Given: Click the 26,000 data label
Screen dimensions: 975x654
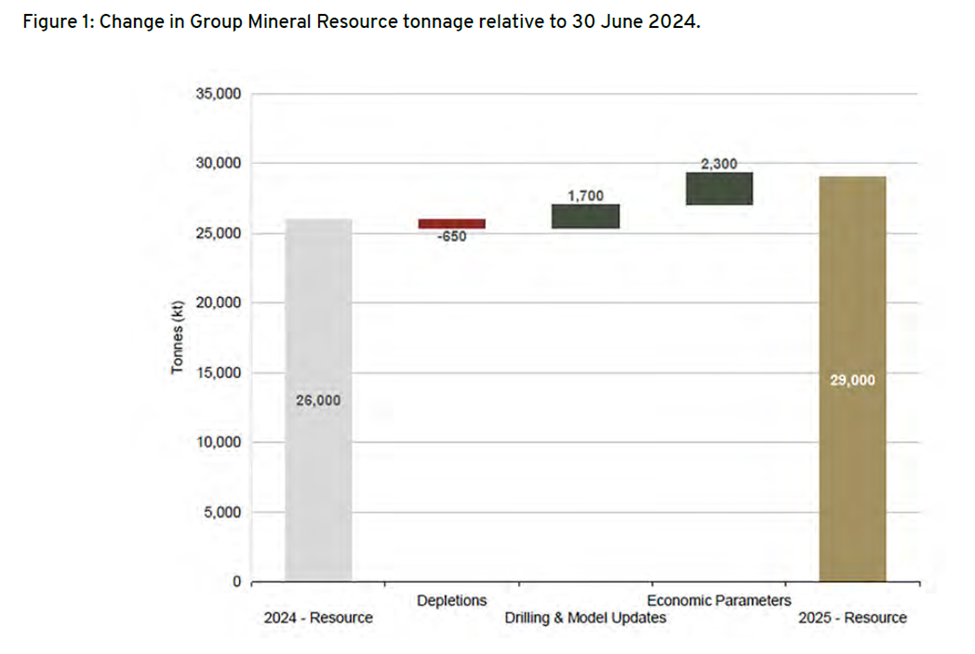Looking at the screenshot, I should click(318, 400).
